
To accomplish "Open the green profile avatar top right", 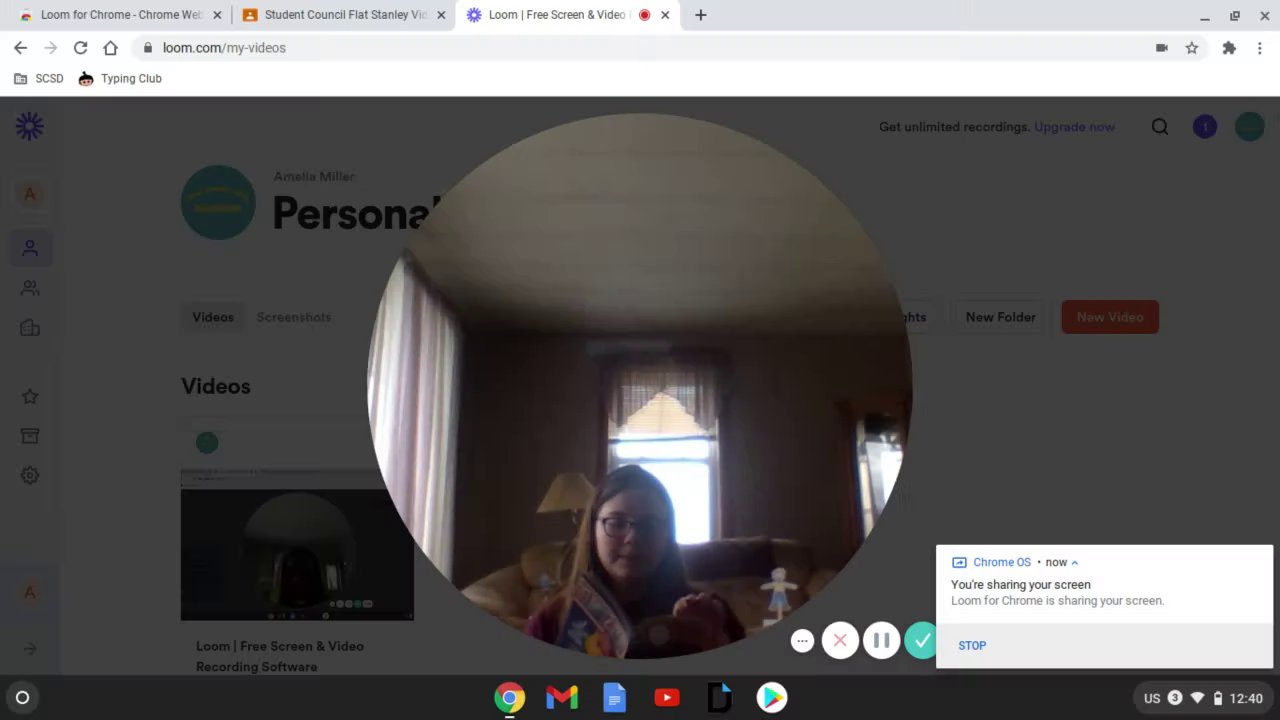I will point(1249,127).
